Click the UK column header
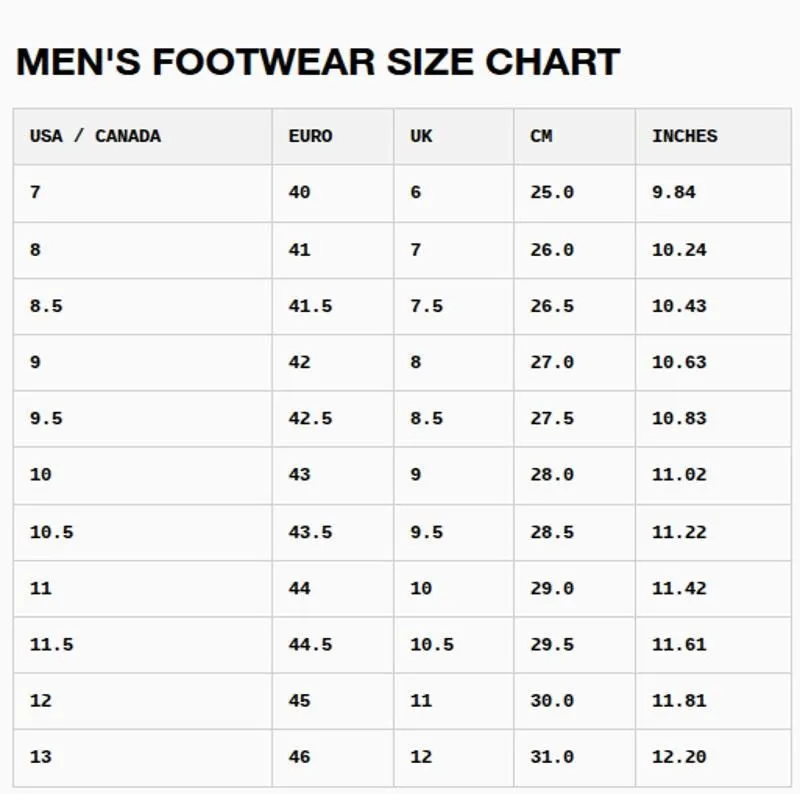The width and height of the screenshot is (800, 794). click(454, 136)
